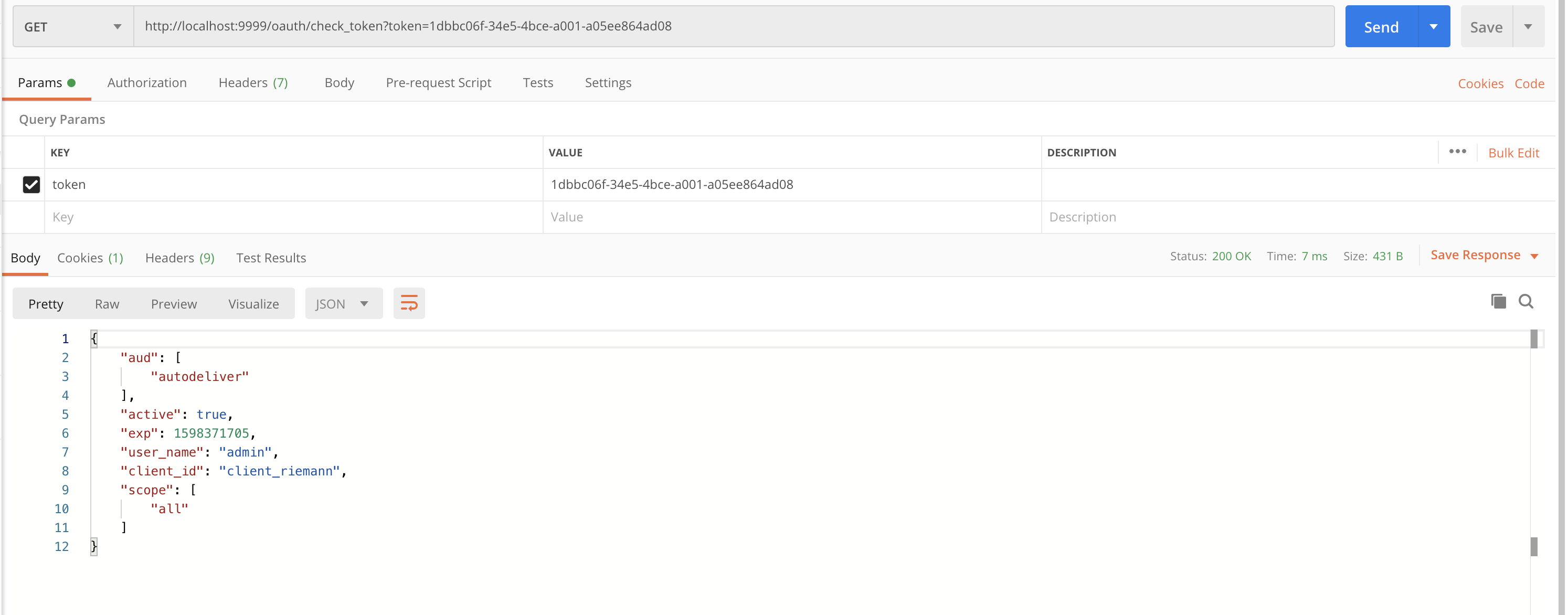Click the three-dots column options icon
This screenshot has height=615, width=1568.
tap(1457, 152)
